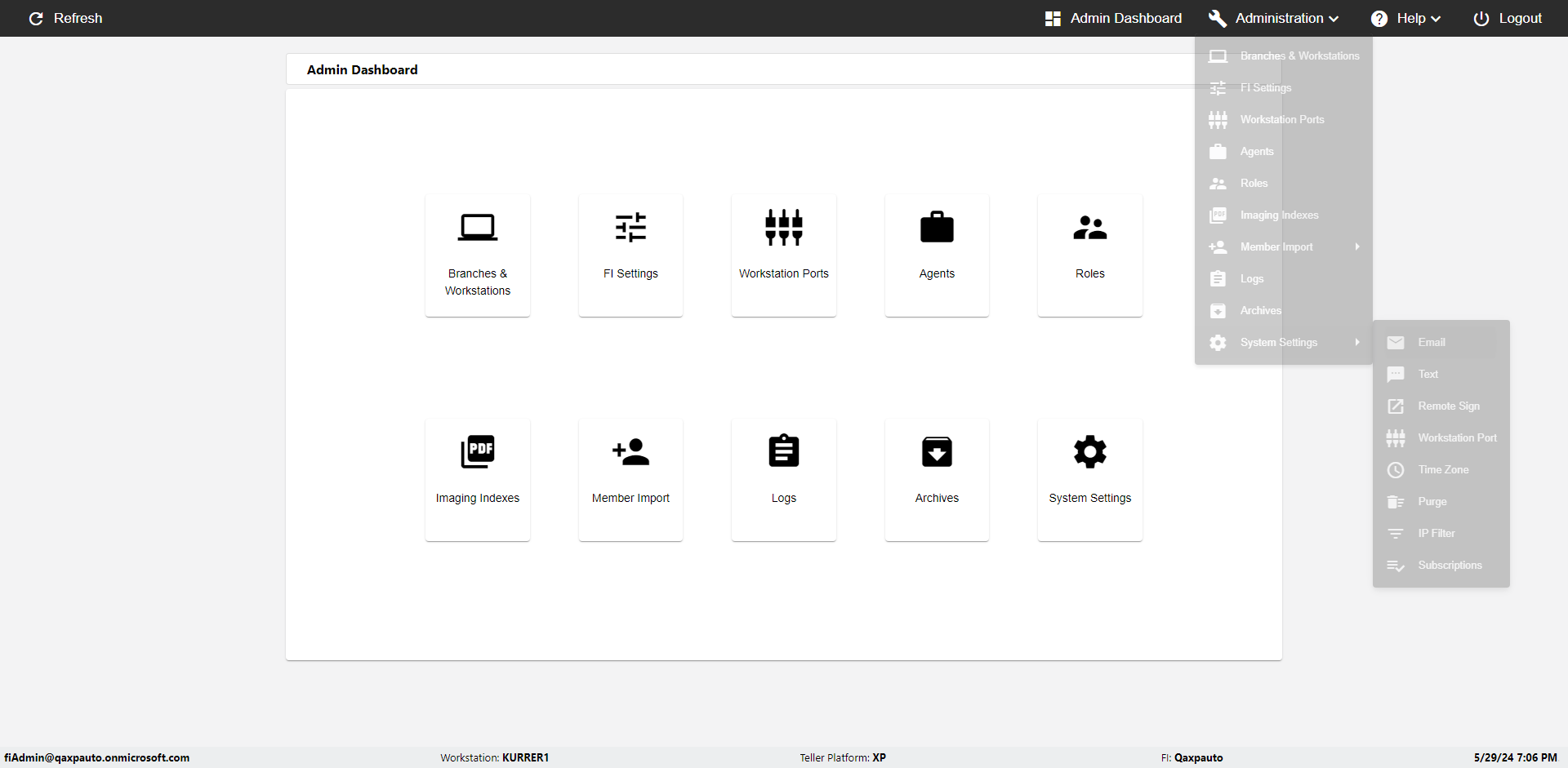Click the sliders icon beside FI Settings menu entry
Image resolution: width=1568 pixels, height=768 pixels.
[x=1218, y=88]
